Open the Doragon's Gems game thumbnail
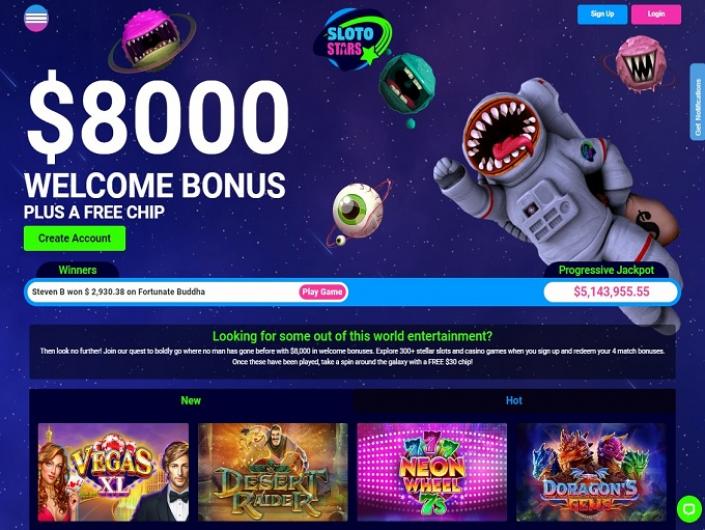Viewport: 705px width, 530px height. (x=591, y=472)
